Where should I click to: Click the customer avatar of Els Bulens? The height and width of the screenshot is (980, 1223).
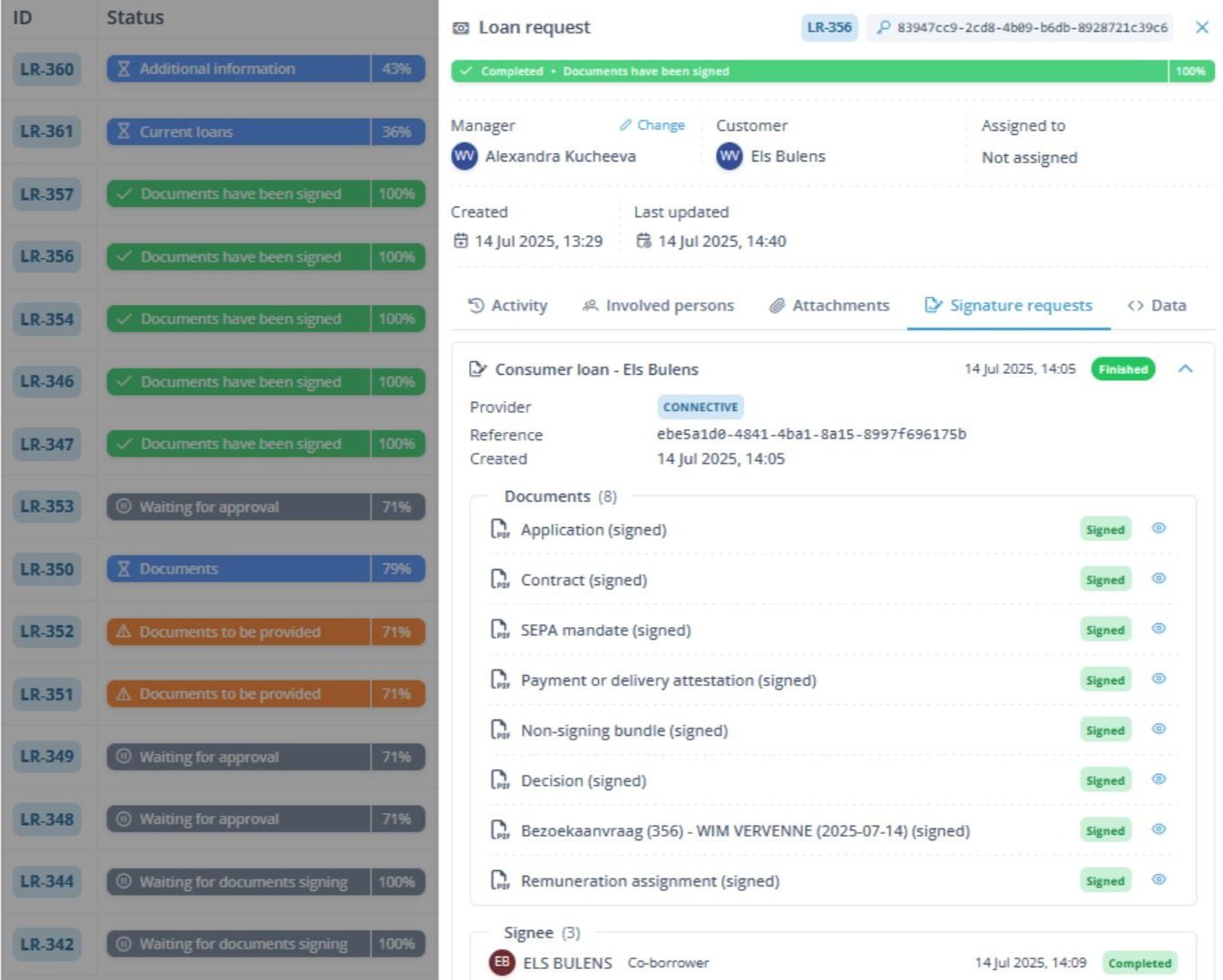729,156
